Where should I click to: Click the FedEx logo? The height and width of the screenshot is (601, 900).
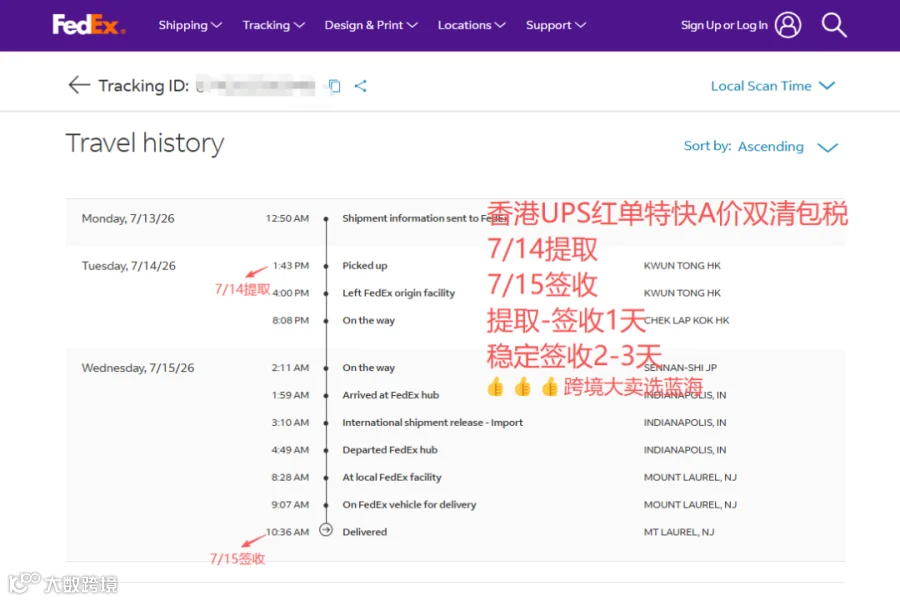click(x=88, y=25)
